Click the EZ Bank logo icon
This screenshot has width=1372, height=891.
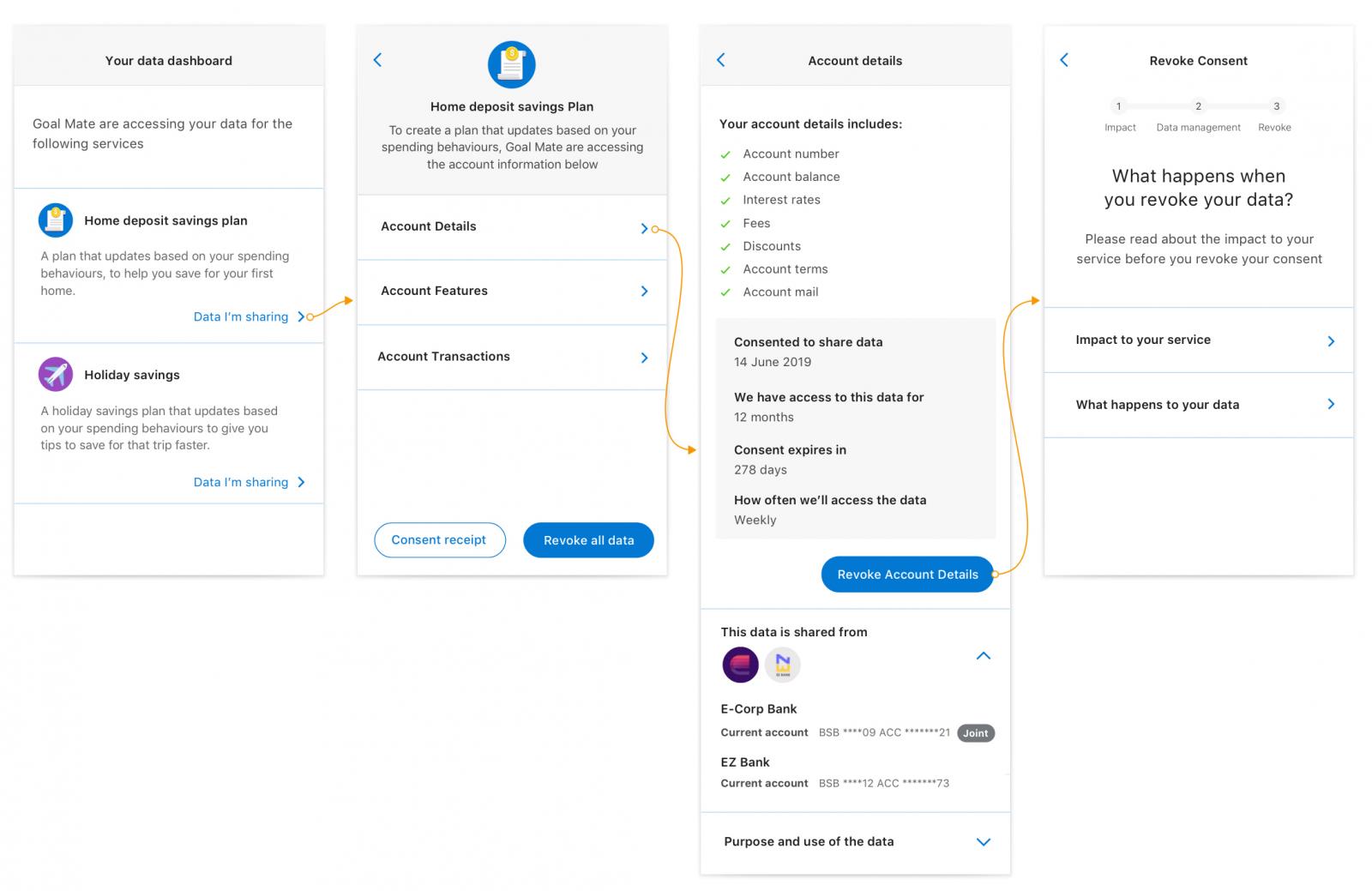click(x=782, y=665)
